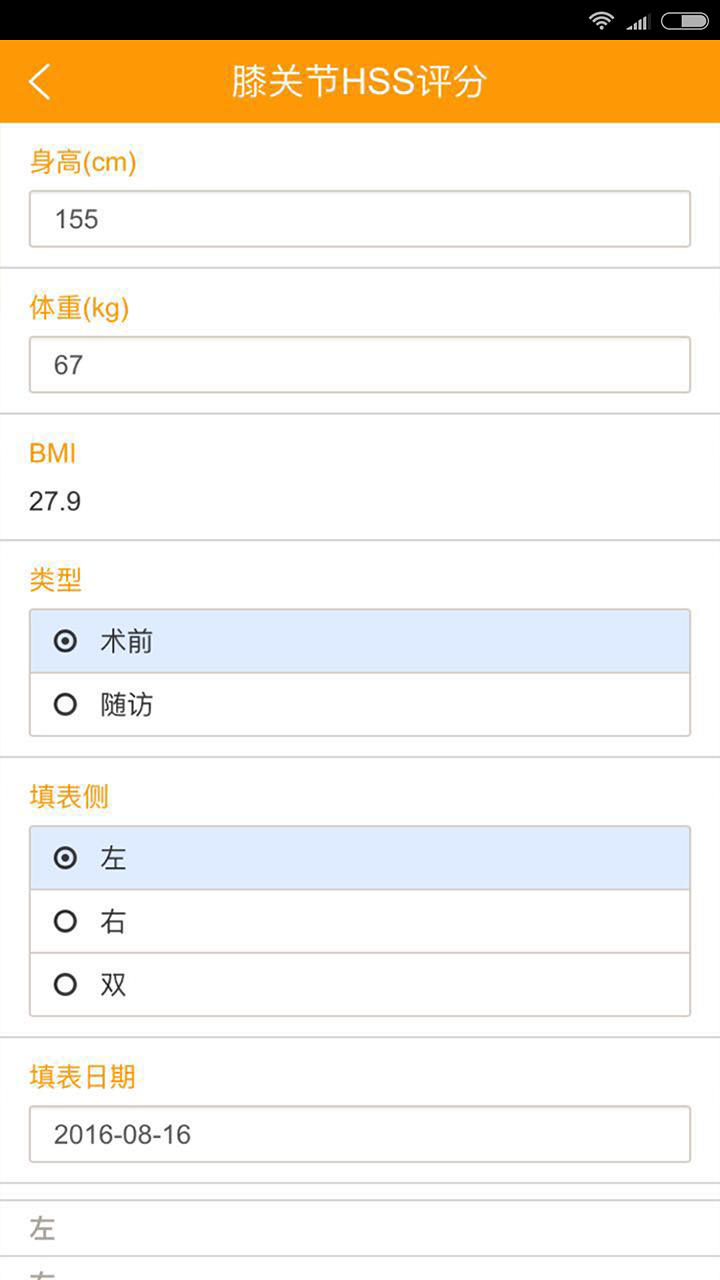The width and height of the screenshot is (720, 1280).
Task: Tap the BMI value 27.9
Action: pos(55,501)
